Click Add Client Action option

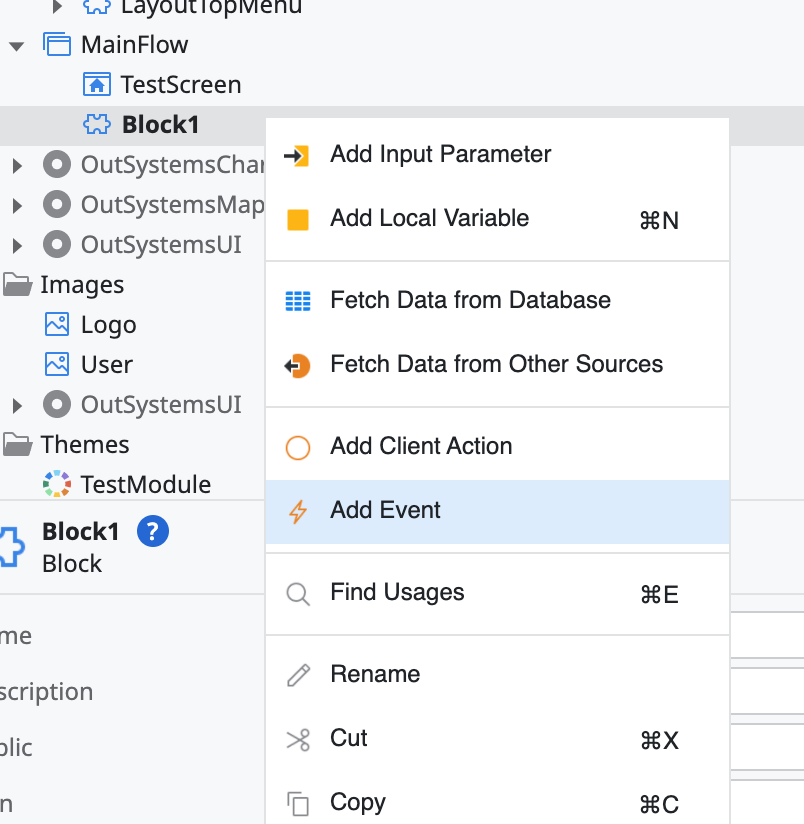421,446
